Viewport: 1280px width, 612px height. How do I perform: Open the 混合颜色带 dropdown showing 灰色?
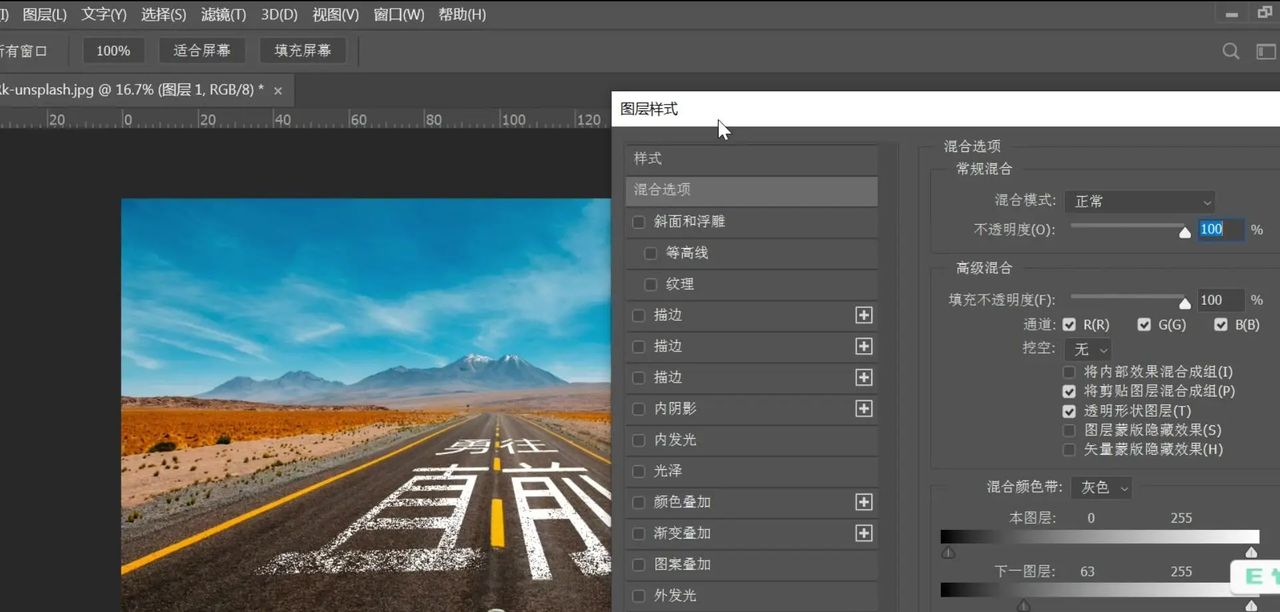pyautogui.click(x=1101, y=487)
